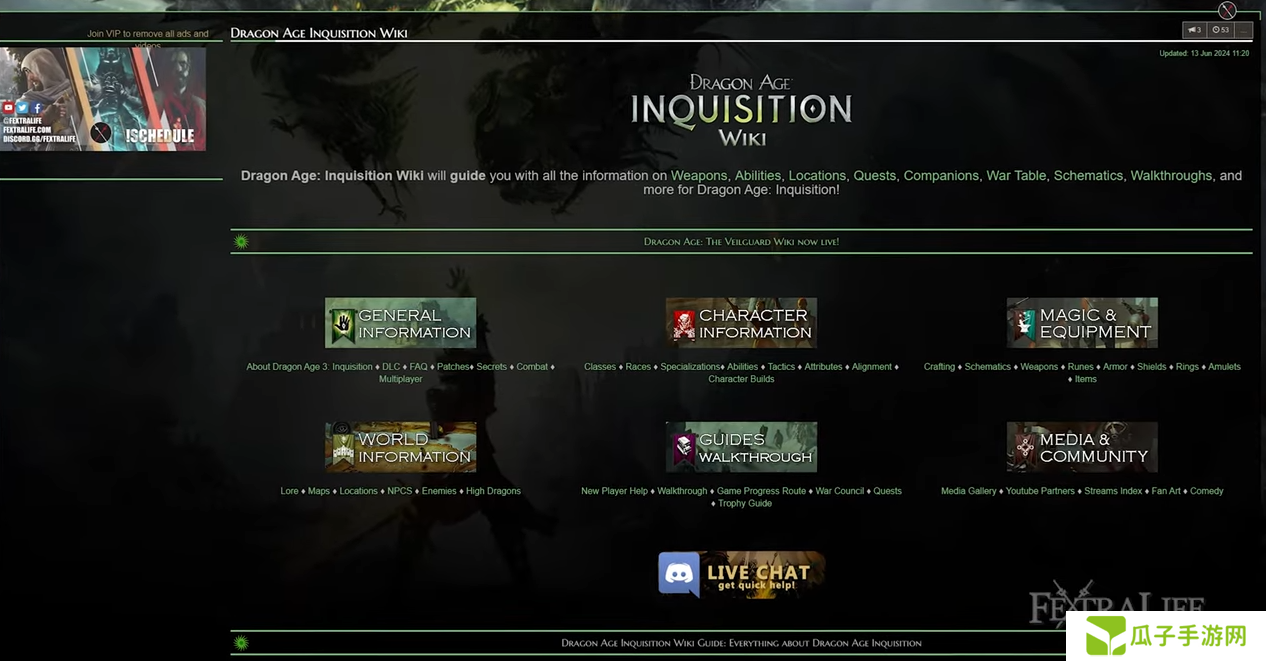Click the 'Updated: 13 Jun 2024 11:20' timestamp
Viewport: 1266px width, 661px height.
pos(1204,53)
